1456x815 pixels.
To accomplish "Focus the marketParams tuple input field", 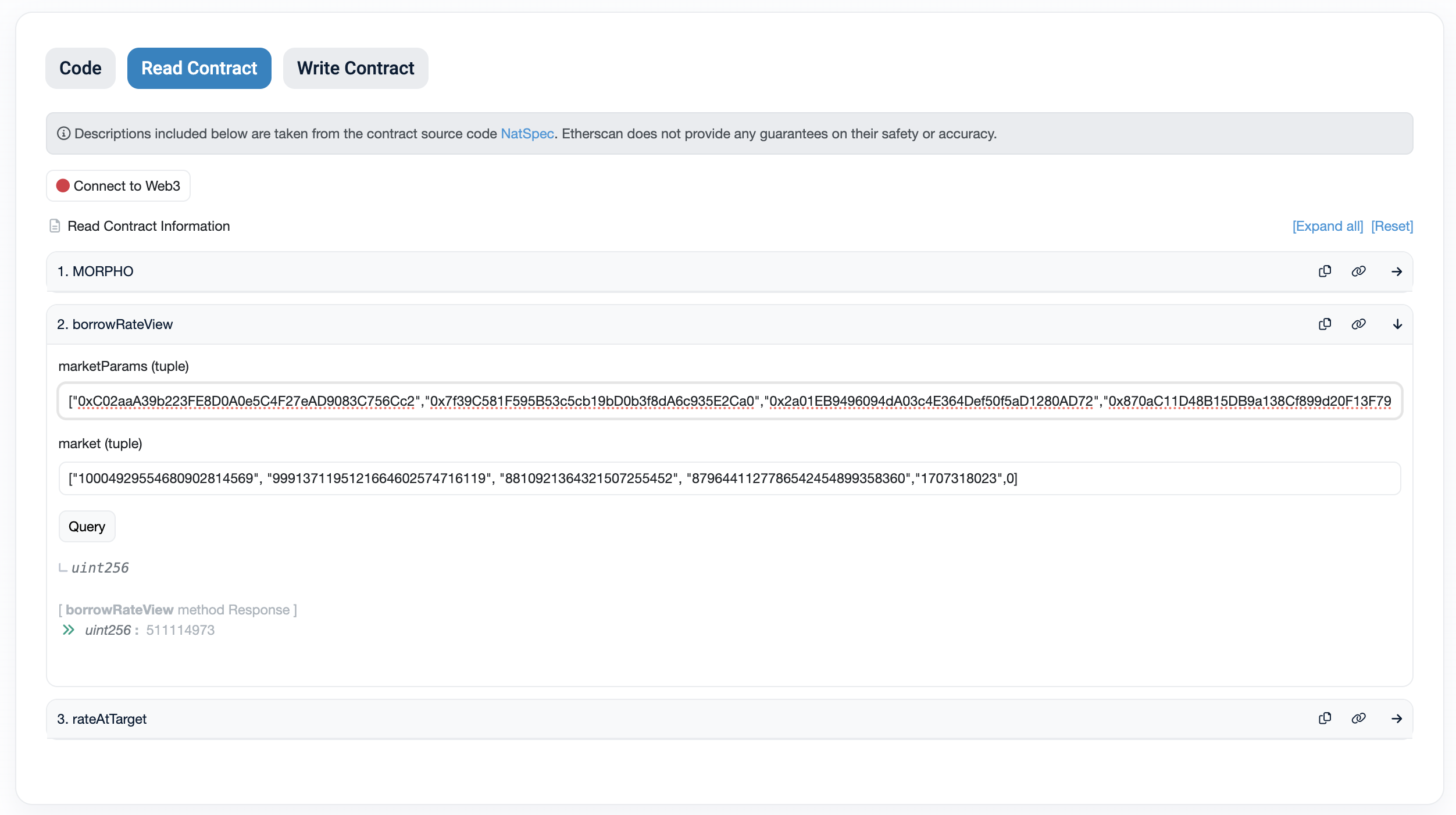I will (729, 401).
